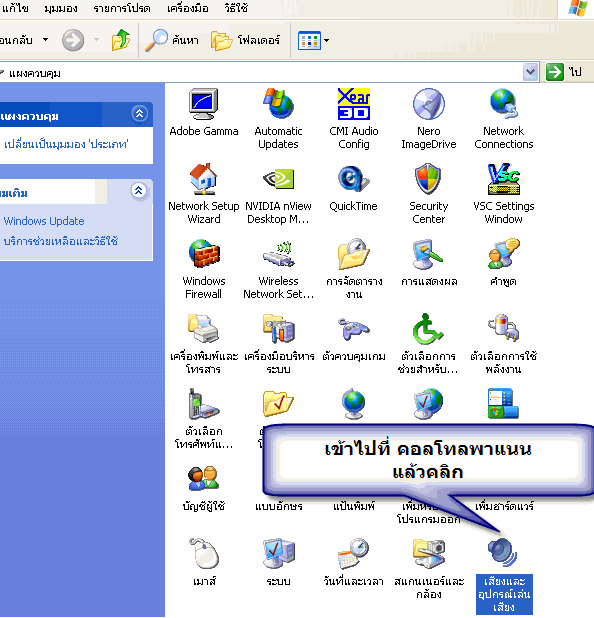Open monitor with globe and checkmark icon
Viewport: 594px width, 618px height.
click(428, 404)
